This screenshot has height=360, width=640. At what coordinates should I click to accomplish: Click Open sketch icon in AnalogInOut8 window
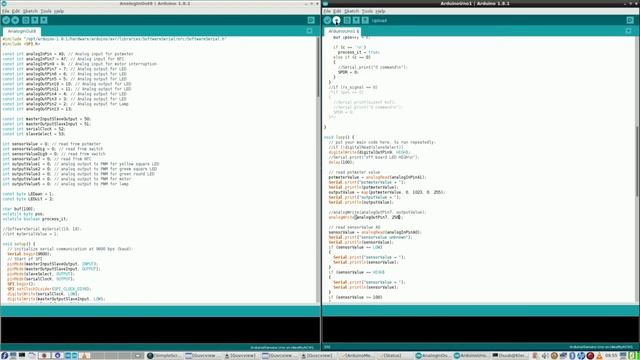tap(35, 20)
